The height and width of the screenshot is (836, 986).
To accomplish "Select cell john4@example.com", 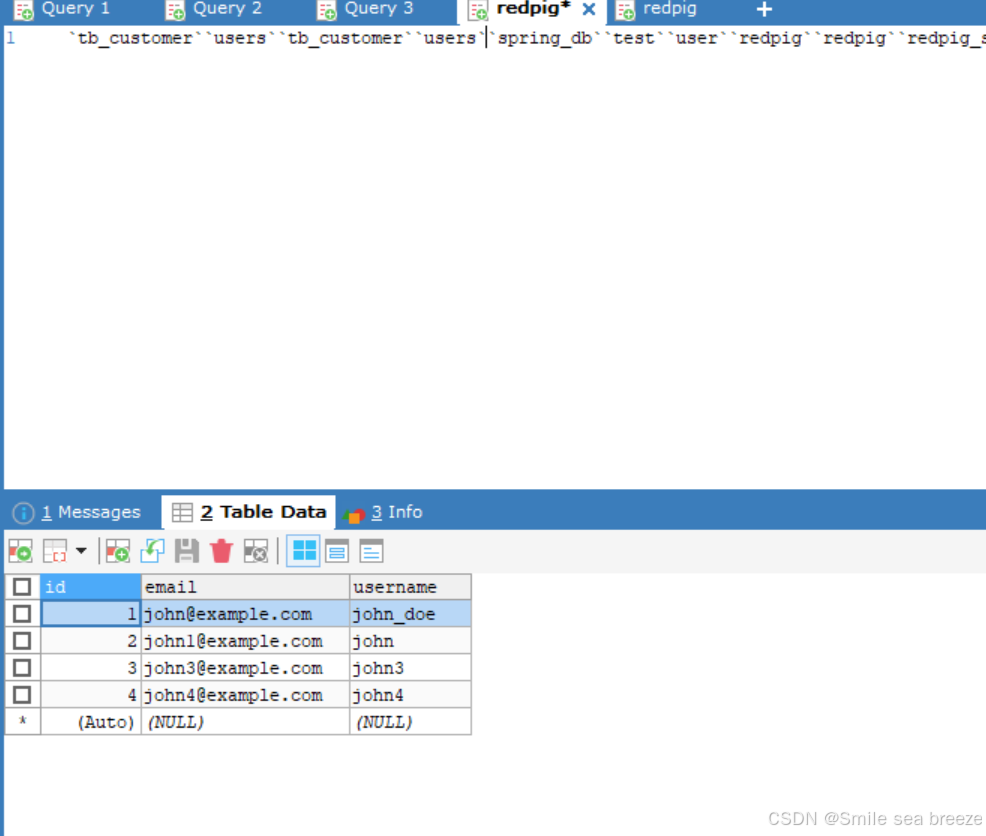I will (245, 695).
